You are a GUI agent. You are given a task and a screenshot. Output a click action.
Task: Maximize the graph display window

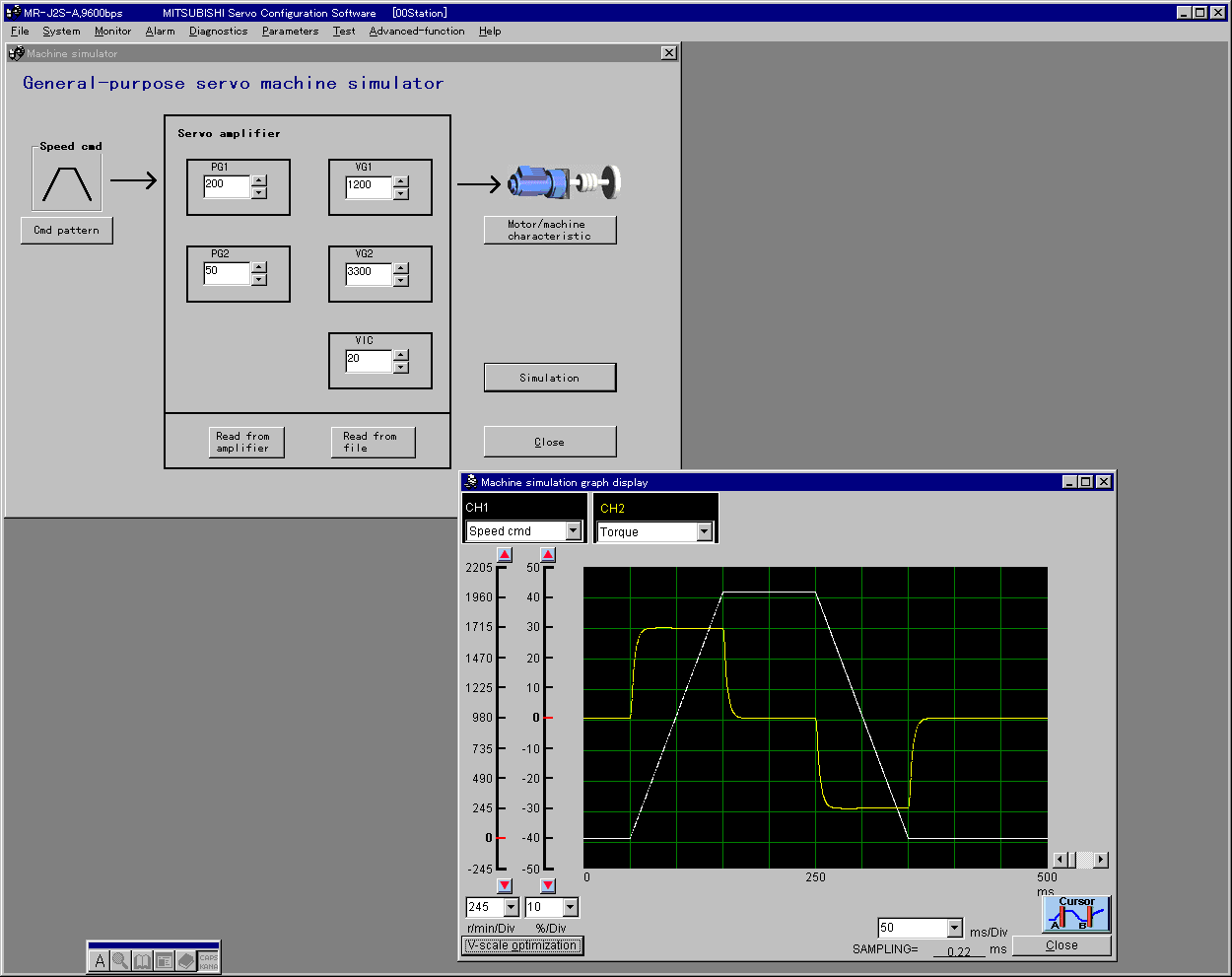pos(1086,482)
